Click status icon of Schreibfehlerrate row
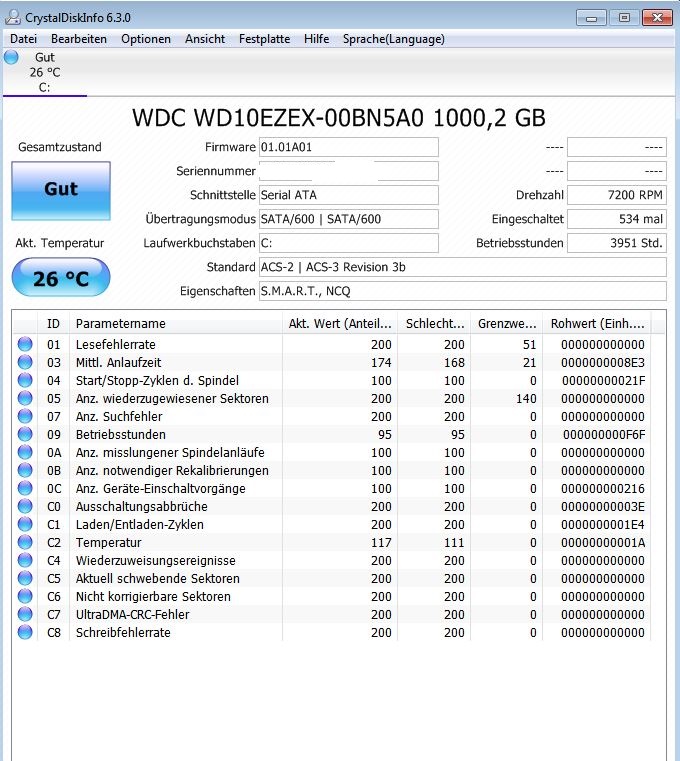 click(25, 632)
